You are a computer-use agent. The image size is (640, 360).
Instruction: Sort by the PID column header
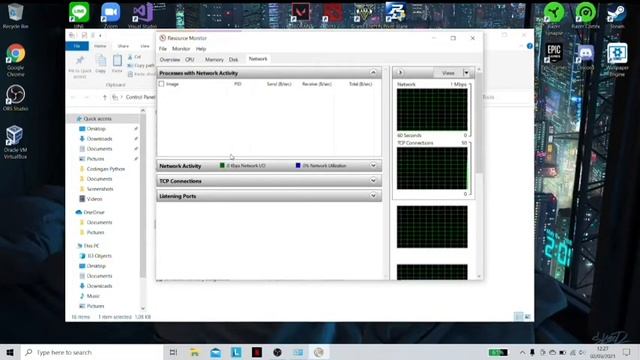(x=238, y=84)
